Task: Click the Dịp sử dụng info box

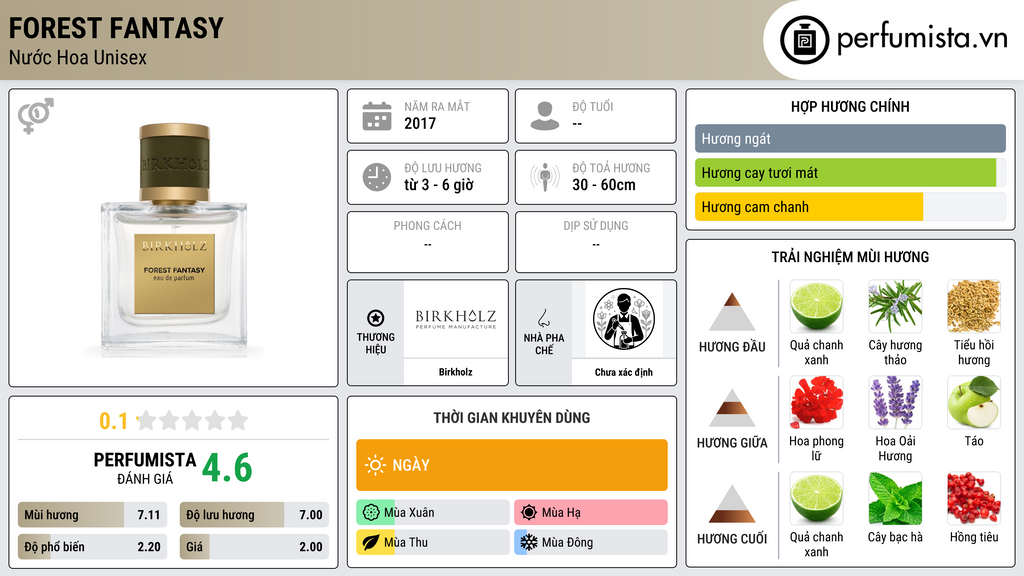Action: point(596,242)
